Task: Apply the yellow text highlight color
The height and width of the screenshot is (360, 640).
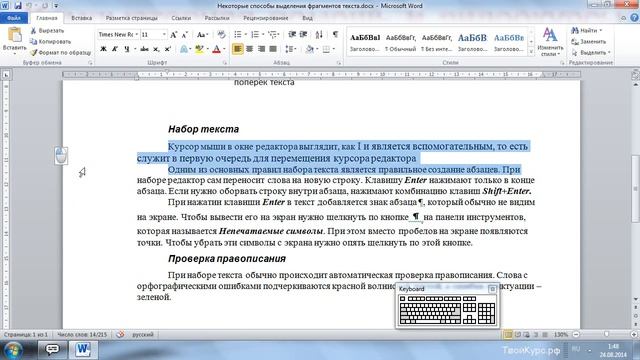Action: pyautogui.click(x=199, y=49)
